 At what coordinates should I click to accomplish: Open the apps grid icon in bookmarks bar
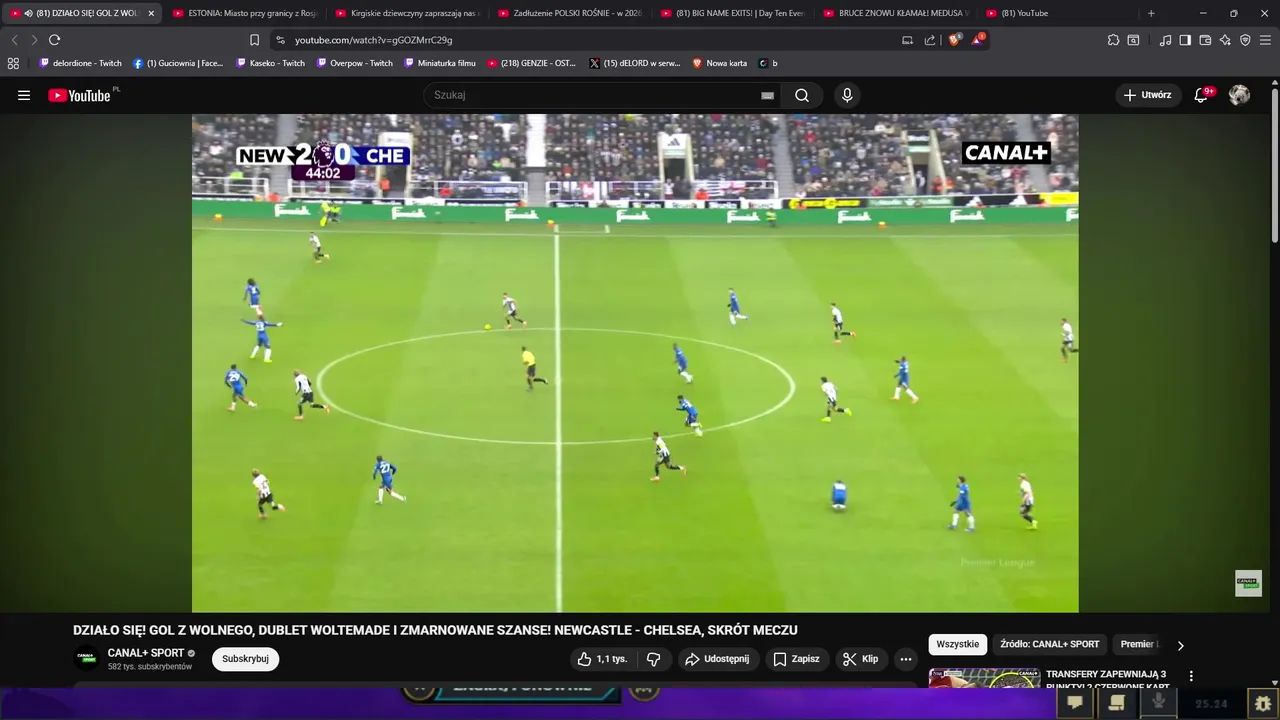click(x=13, y=63)
